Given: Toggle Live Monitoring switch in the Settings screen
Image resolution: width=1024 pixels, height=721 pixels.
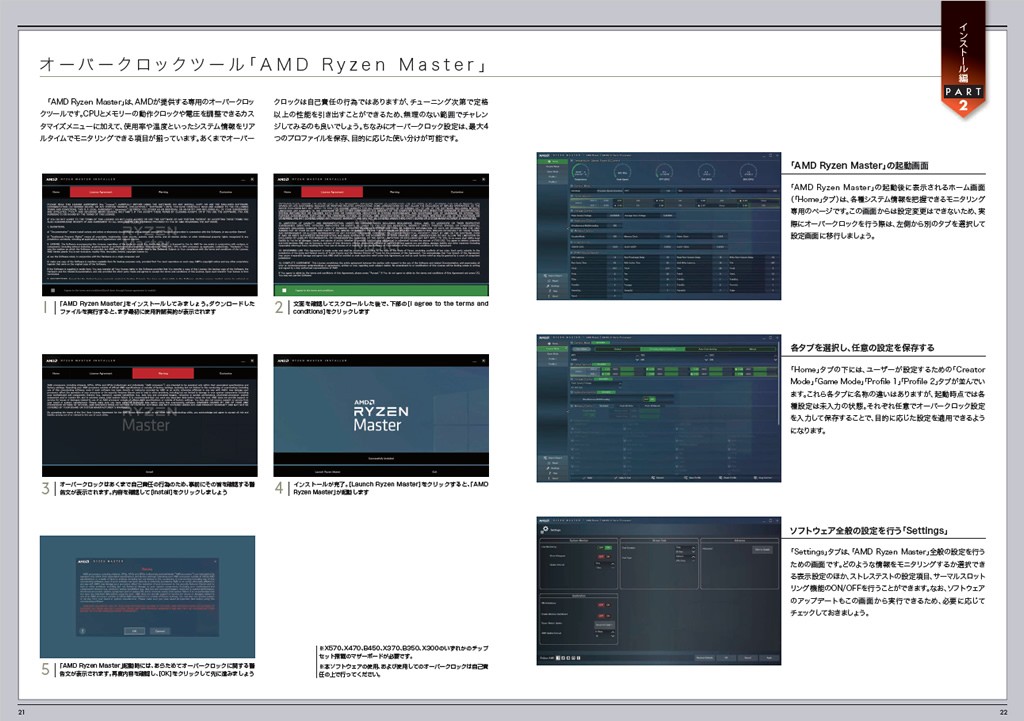Looking at the screenshot, I should coord(605,548).
